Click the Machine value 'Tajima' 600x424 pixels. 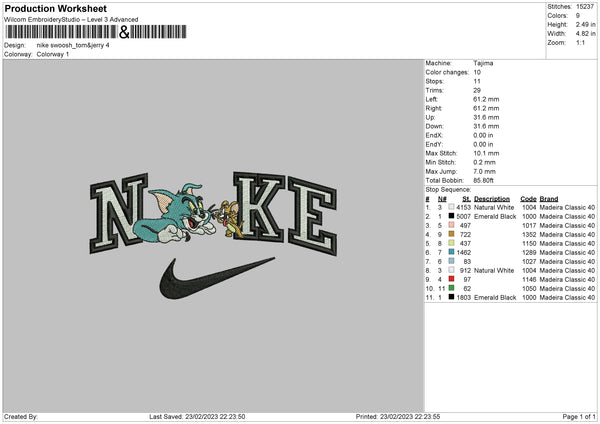point(483,63)
